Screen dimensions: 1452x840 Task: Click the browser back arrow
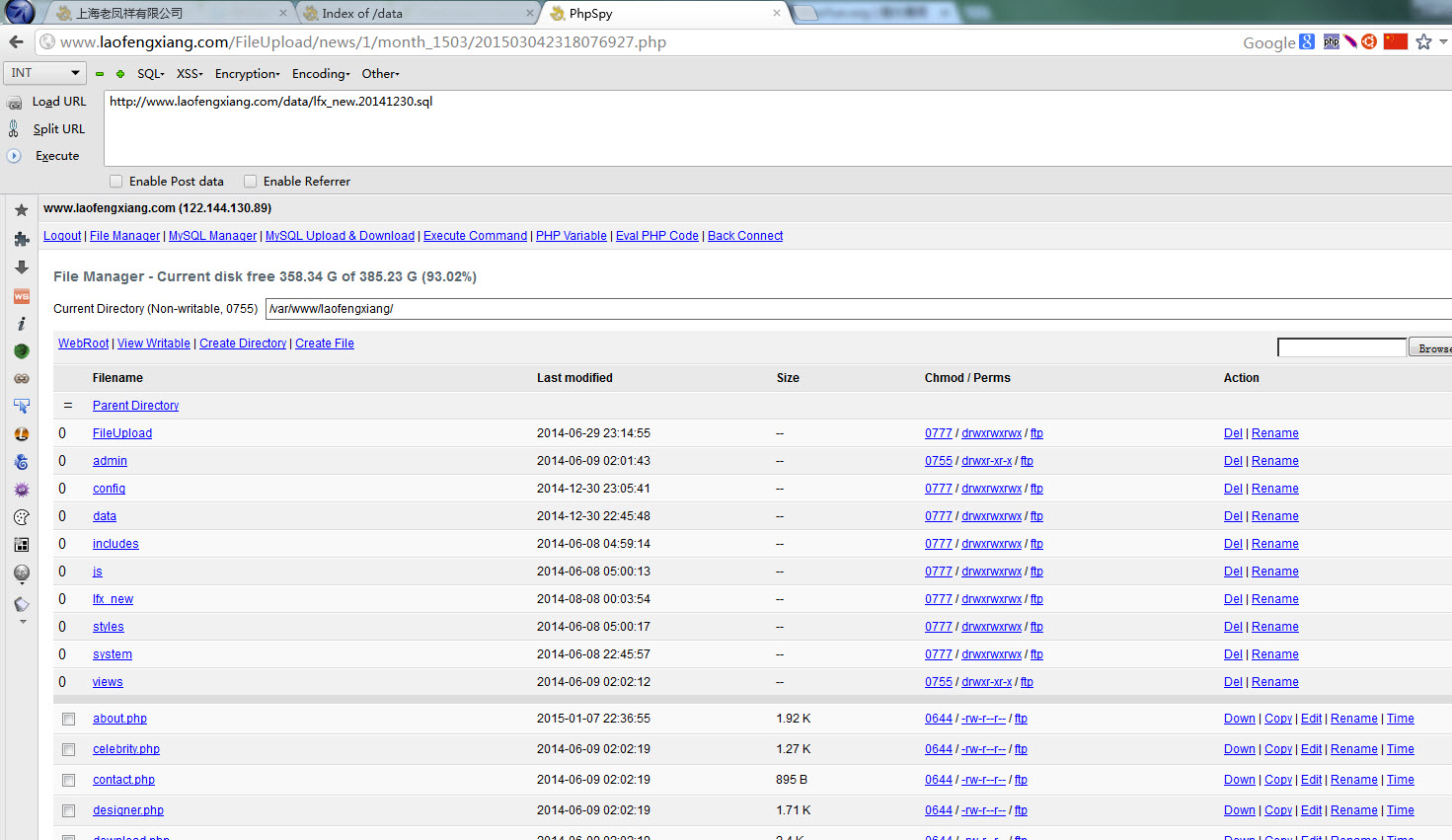16,41
